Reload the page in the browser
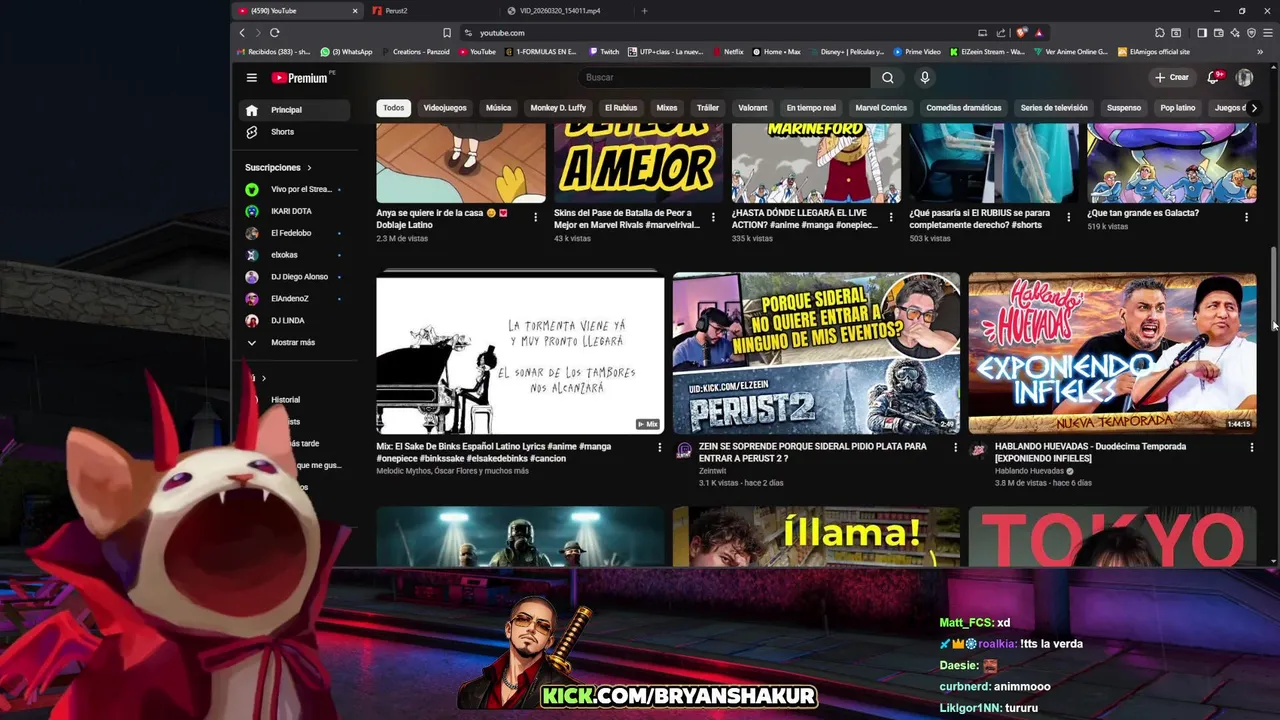 pos(274,33)
